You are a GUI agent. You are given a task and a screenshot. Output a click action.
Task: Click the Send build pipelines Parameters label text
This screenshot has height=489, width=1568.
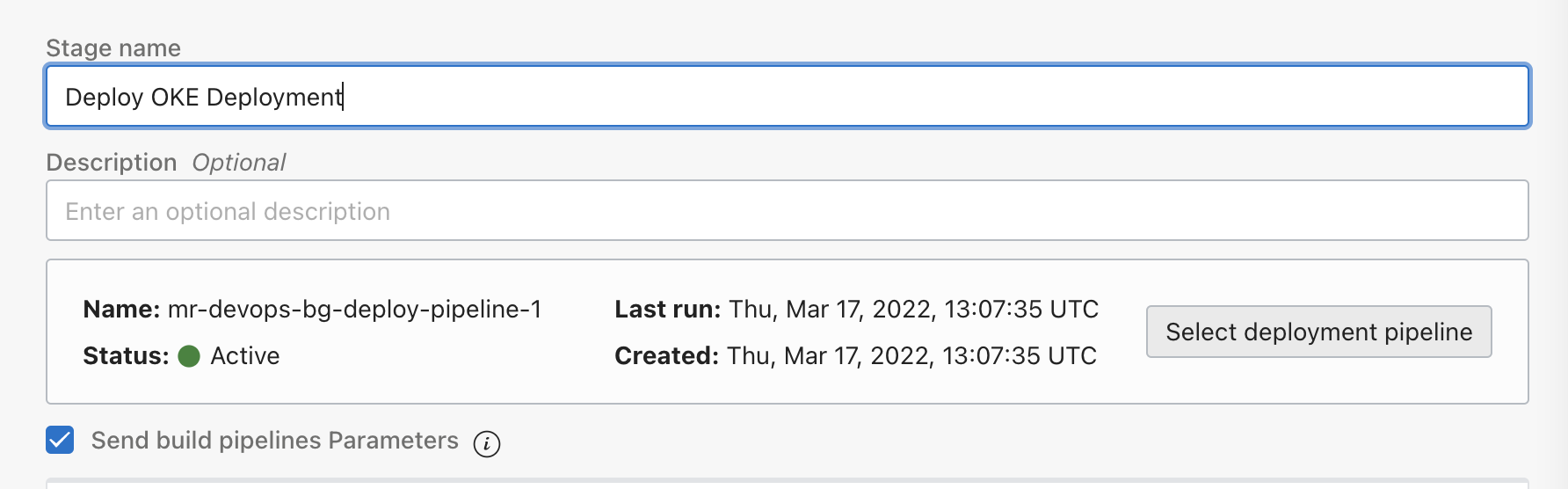tap(274, 441)
